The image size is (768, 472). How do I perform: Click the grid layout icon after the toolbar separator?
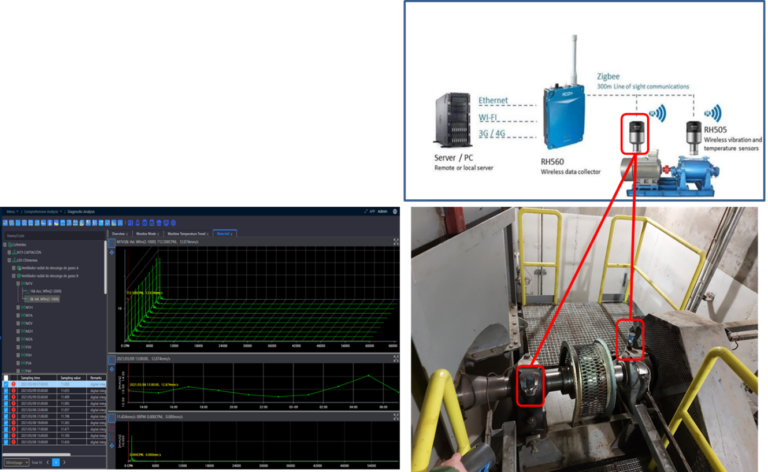130,223
